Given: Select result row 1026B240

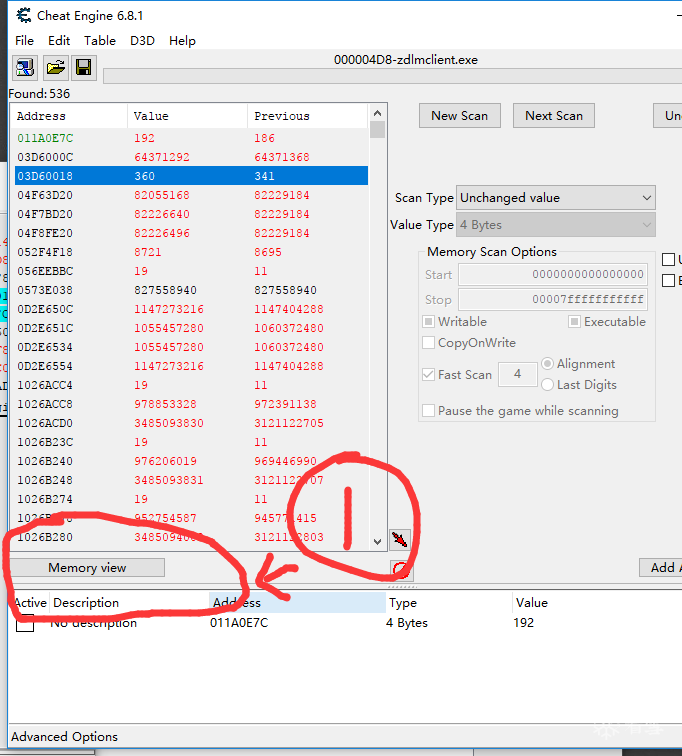Looking at the screenshot, I should 191,461.
